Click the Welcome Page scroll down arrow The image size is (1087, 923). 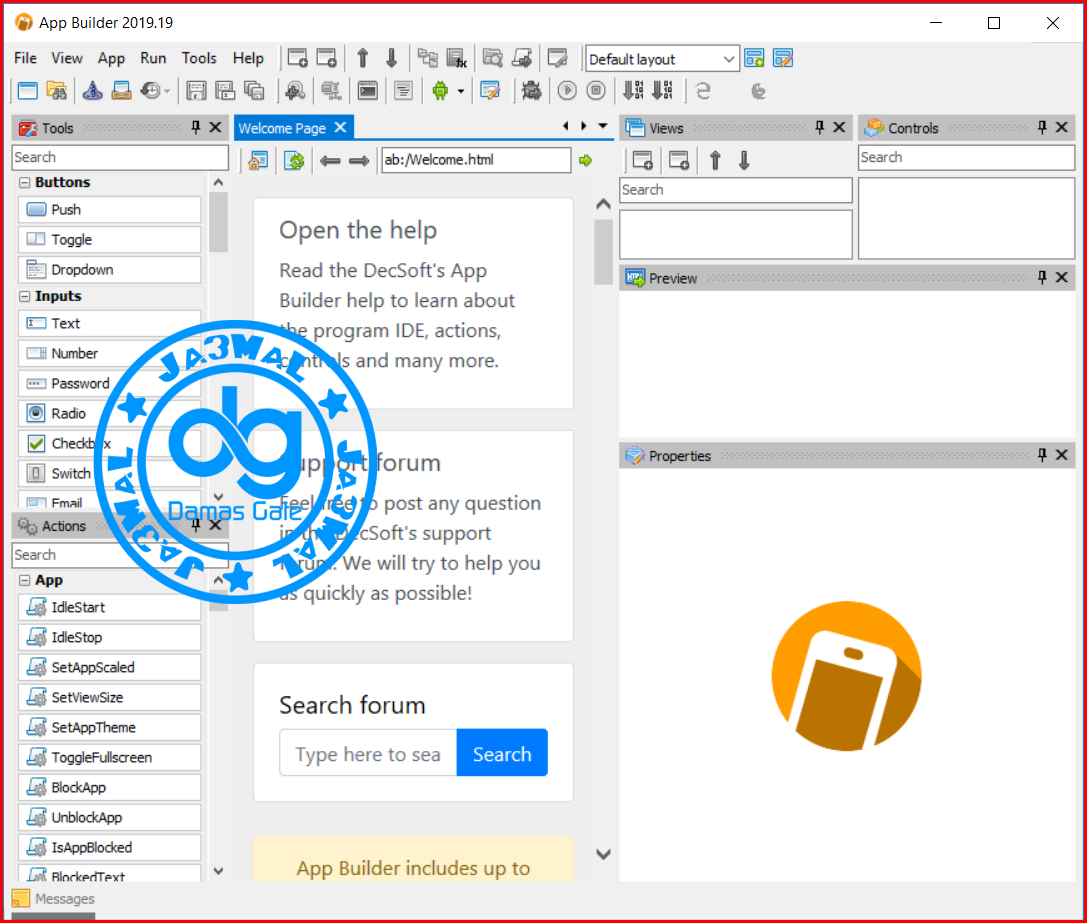(603, 854)
